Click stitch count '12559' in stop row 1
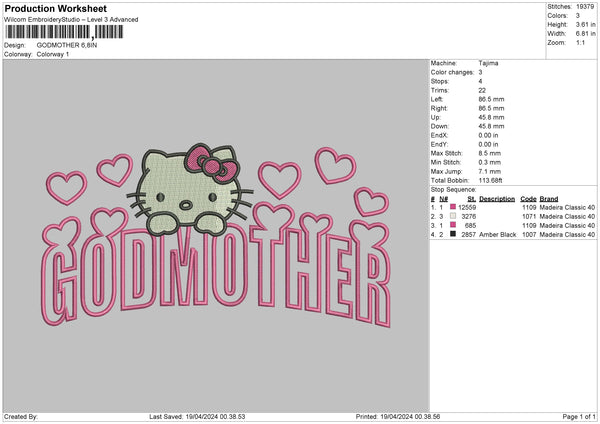600x424 pixels. point(467,207)
